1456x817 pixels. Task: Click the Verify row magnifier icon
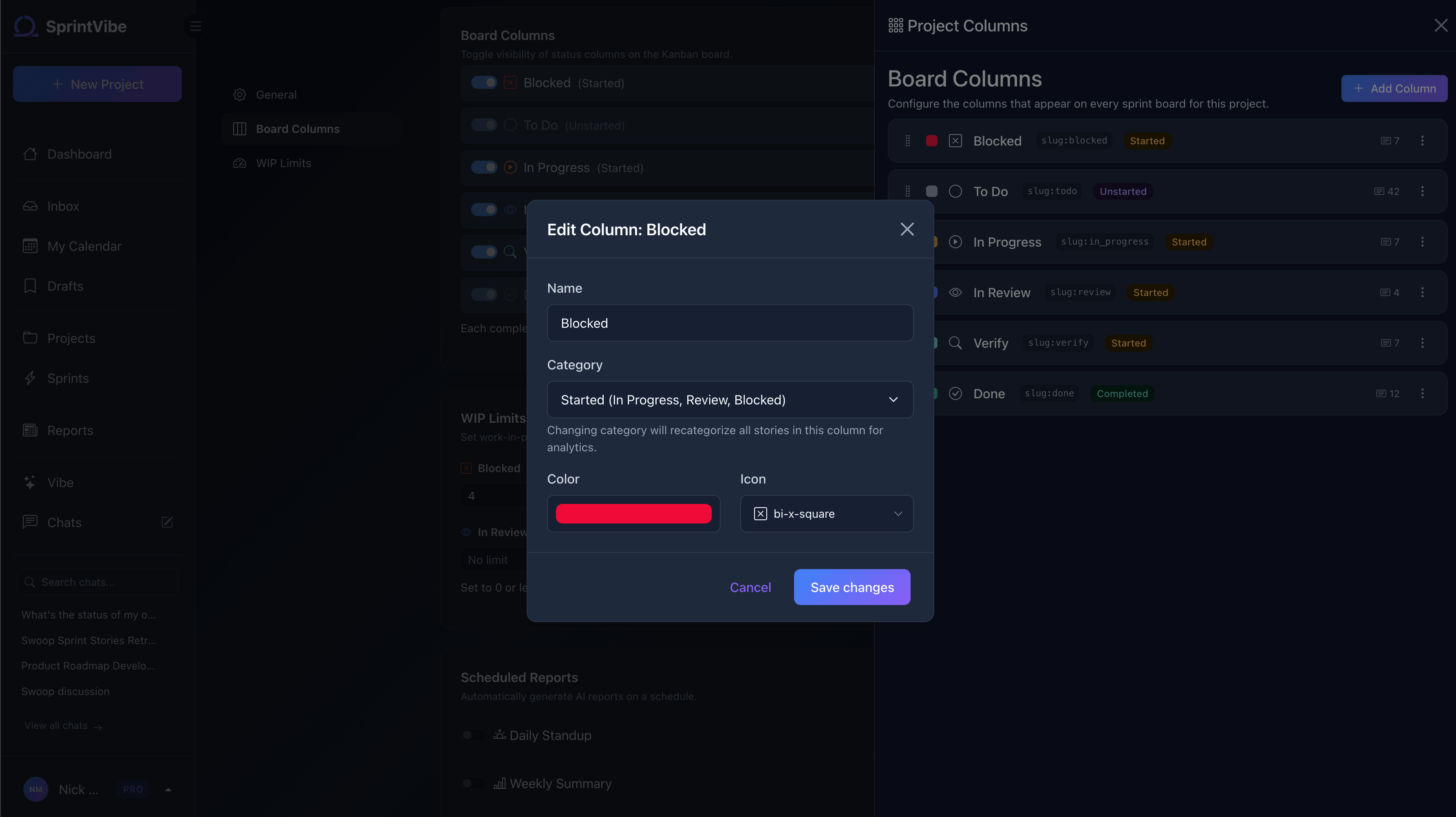click(x=955, y=342)
